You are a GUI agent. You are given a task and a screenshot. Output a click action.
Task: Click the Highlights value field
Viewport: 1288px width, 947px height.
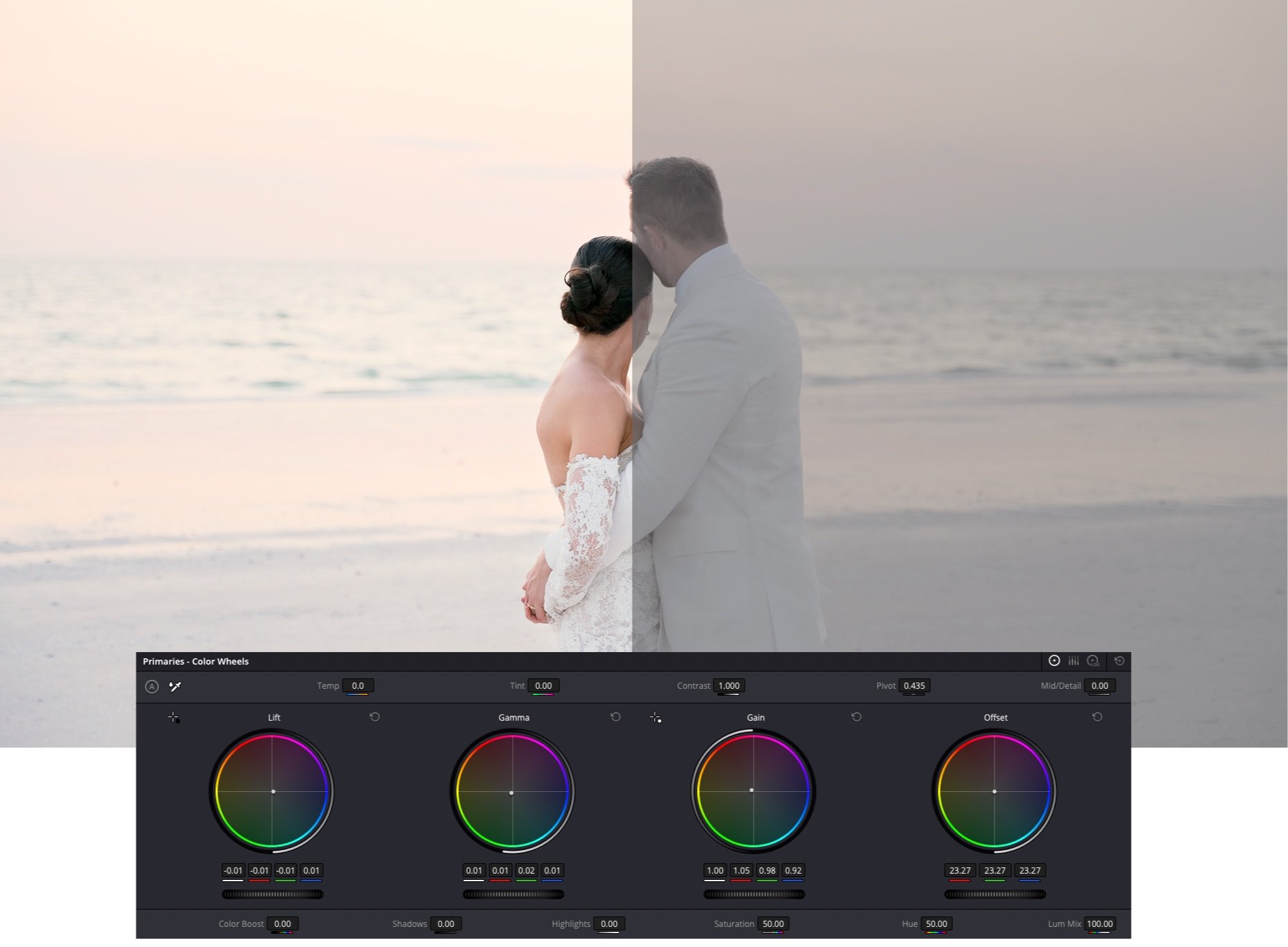tap(609, 924)
